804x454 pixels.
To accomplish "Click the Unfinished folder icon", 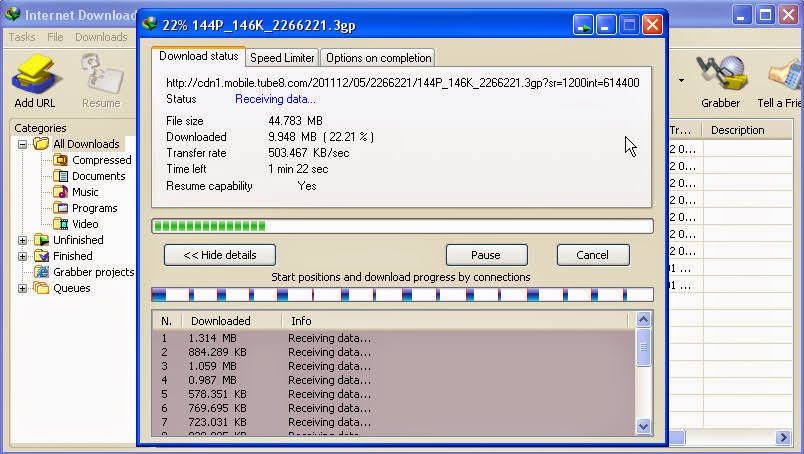I will (41, 240).
